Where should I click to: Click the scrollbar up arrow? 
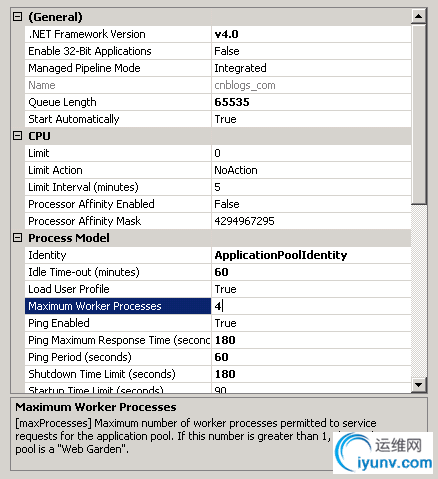(418, 16)
